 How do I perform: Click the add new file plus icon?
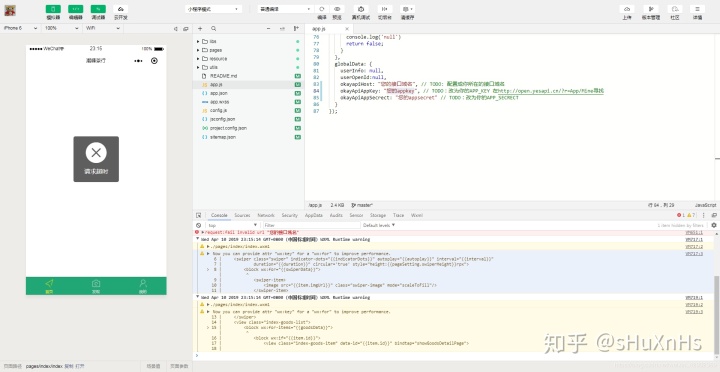(200, 28)
